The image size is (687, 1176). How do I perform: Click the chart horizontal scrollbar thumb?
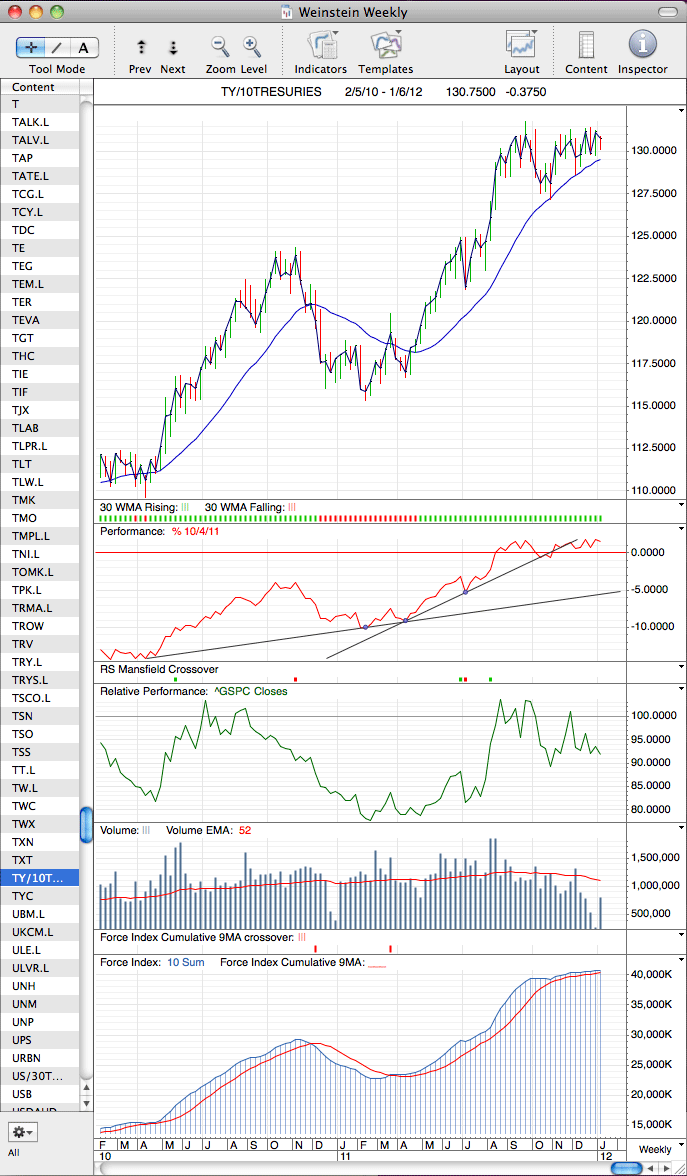[x=628, y=1168]
